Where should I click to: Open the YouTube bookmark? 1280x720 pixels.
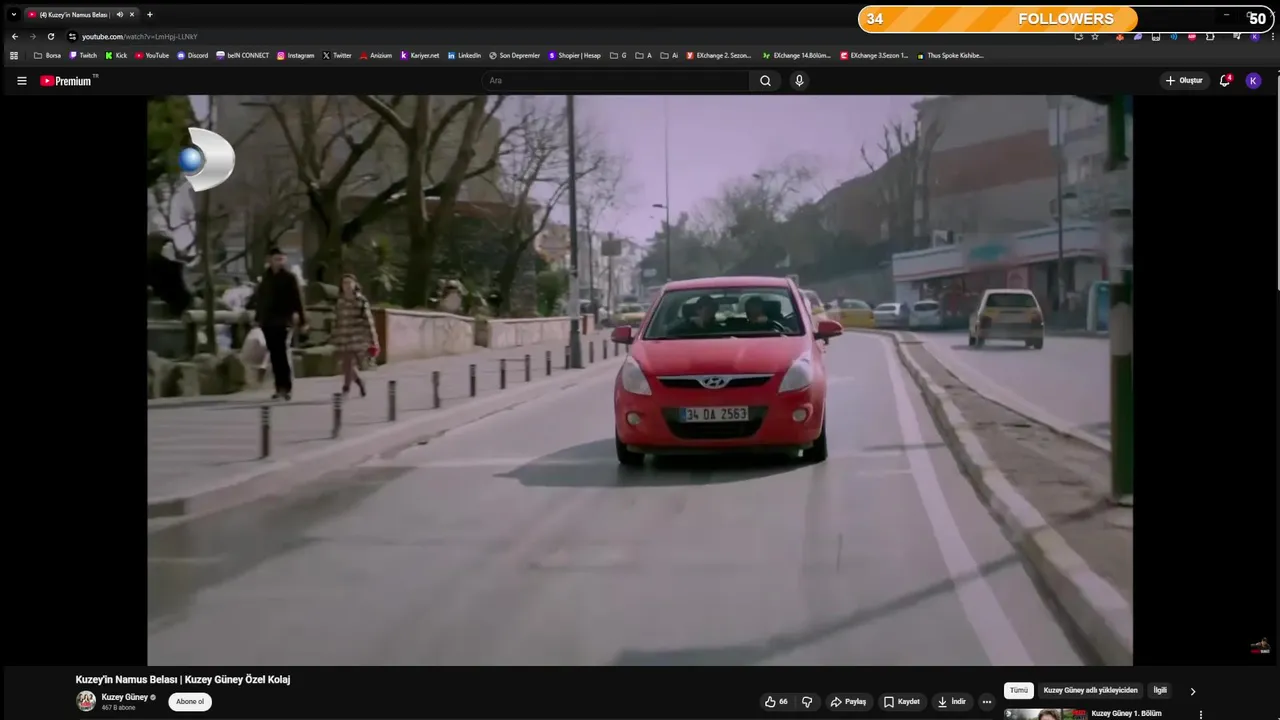152,56
